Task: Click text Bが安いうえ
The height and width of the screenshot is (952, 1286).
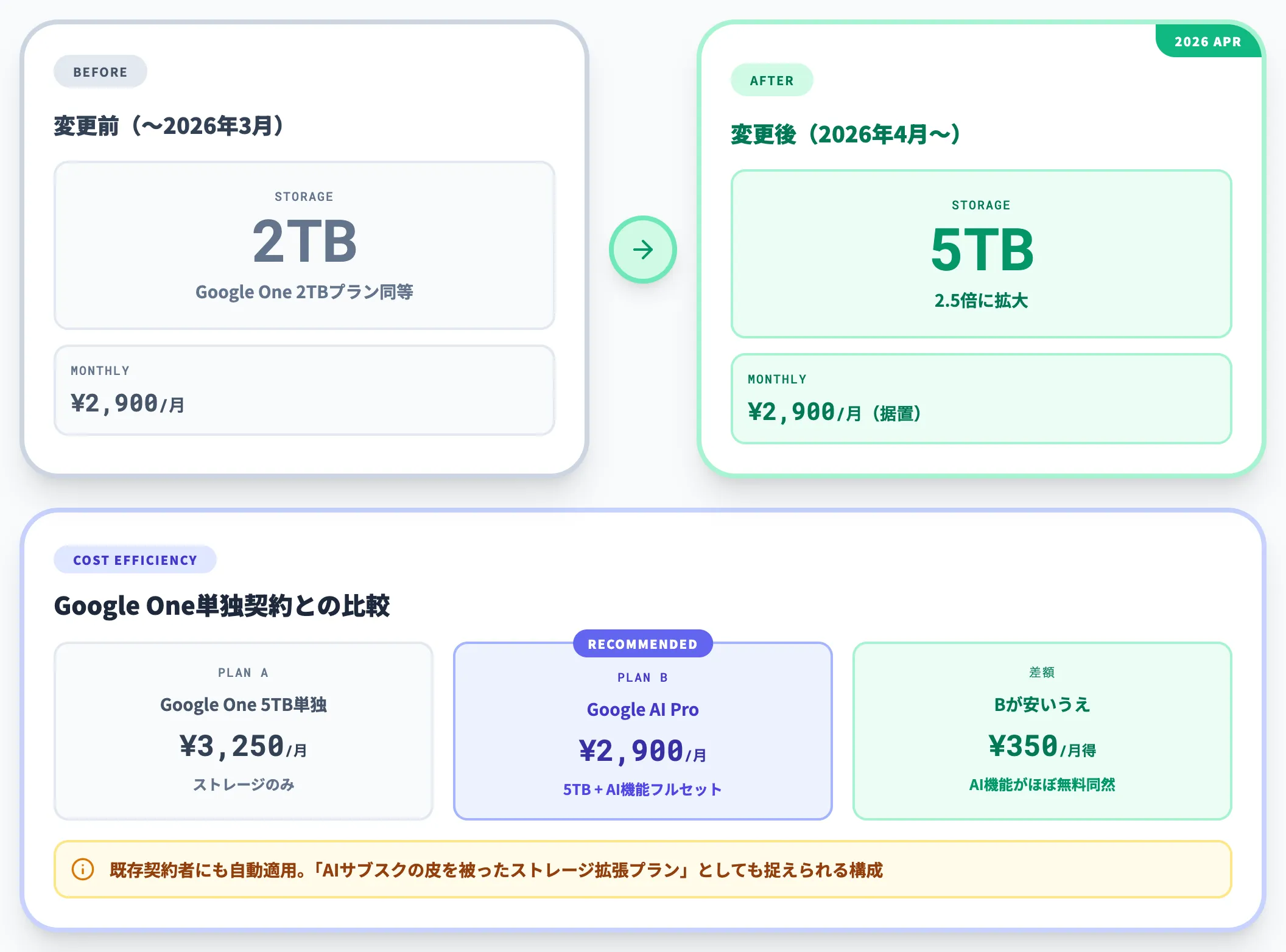Action: (1042, 705)
